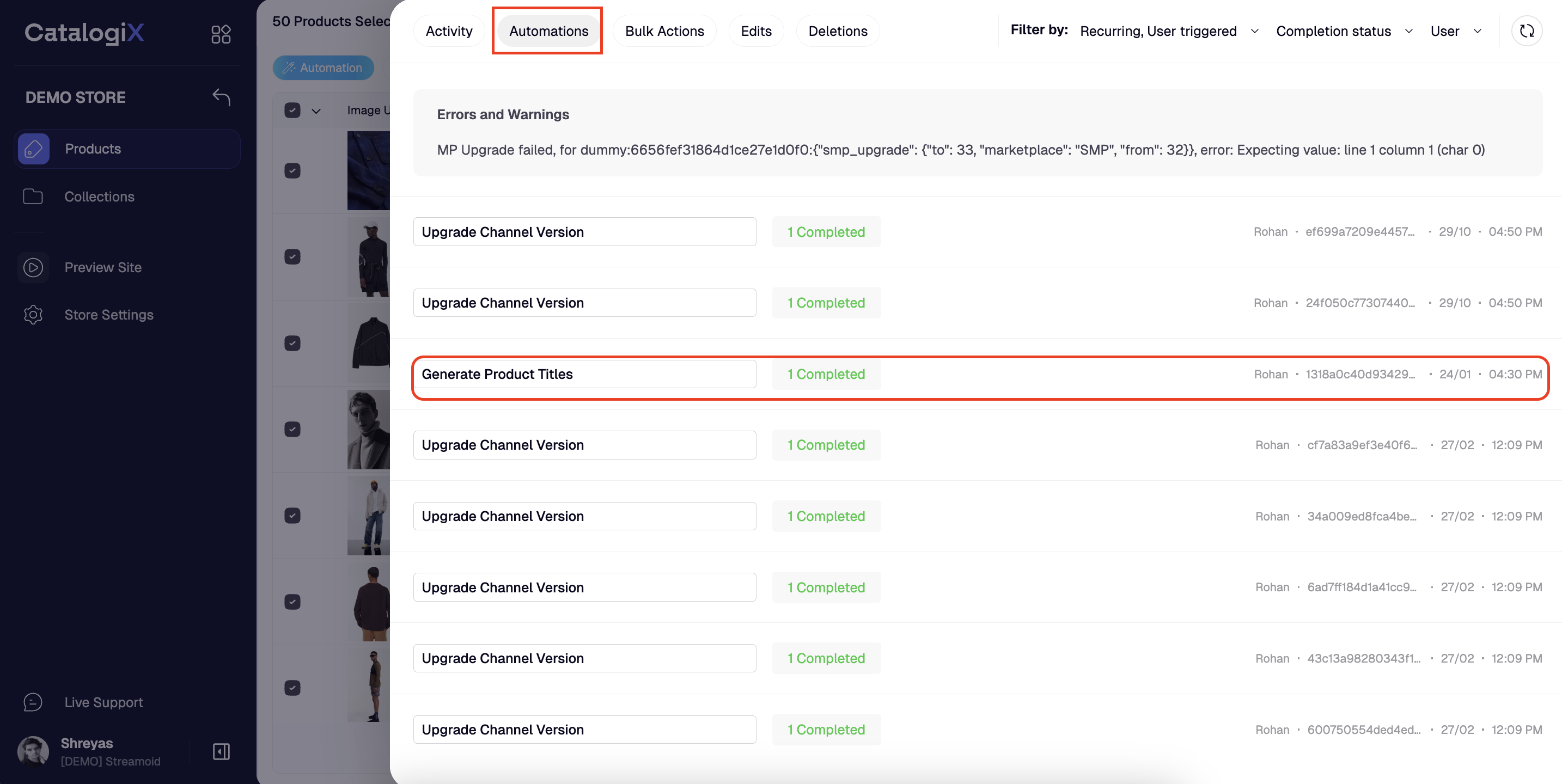Toggle the select-all checkbox in the table header
1562x784 pixels.
click(x=292, y=111)
